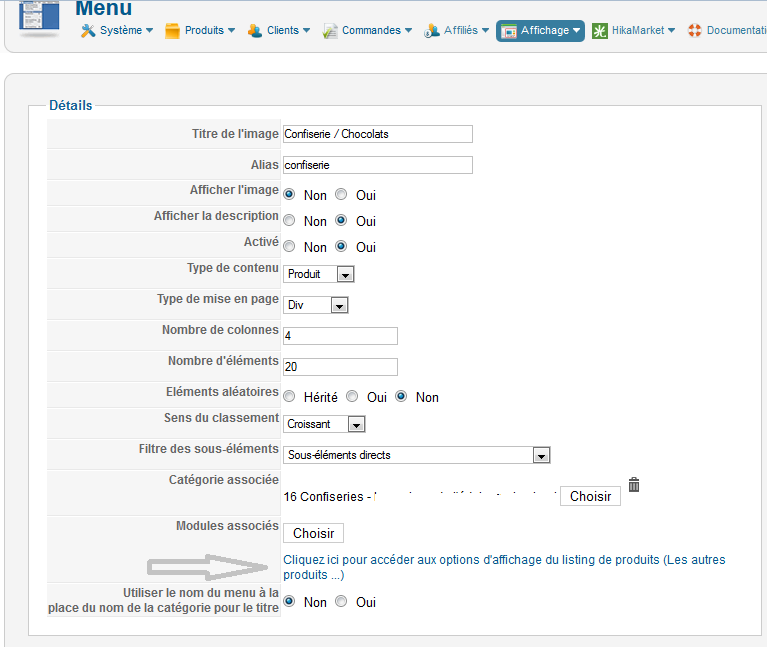Click the Produits box icon

(172, 31)
